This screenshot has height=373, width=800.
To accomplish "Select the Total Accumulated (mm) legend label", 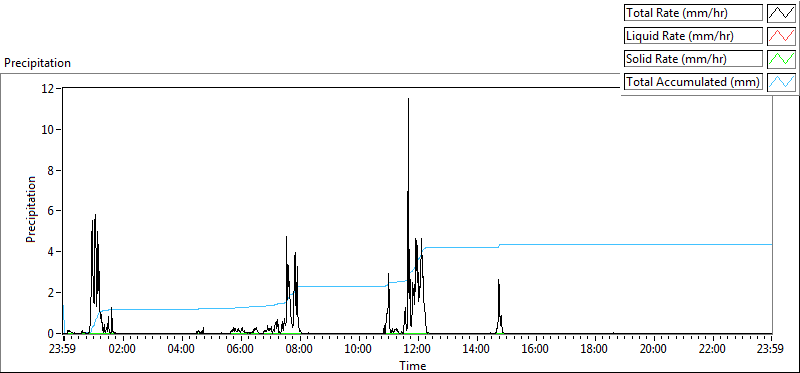I will pyautogui.click(x=693, y=82).
